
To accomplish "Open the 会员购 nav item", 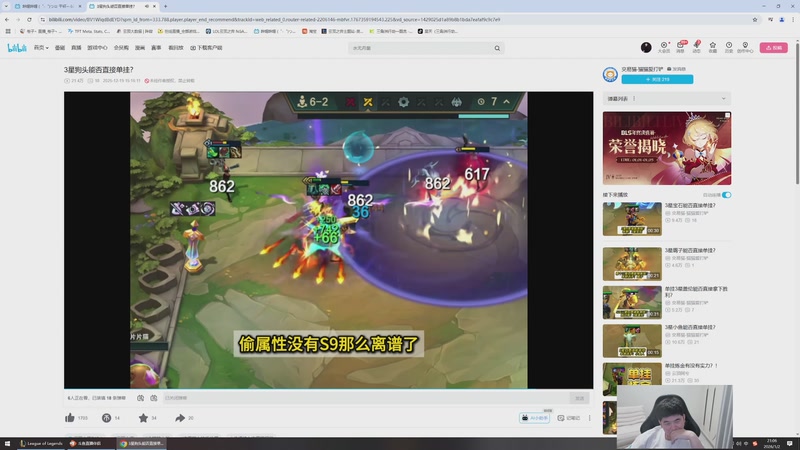I will click(x=121, y=48).
